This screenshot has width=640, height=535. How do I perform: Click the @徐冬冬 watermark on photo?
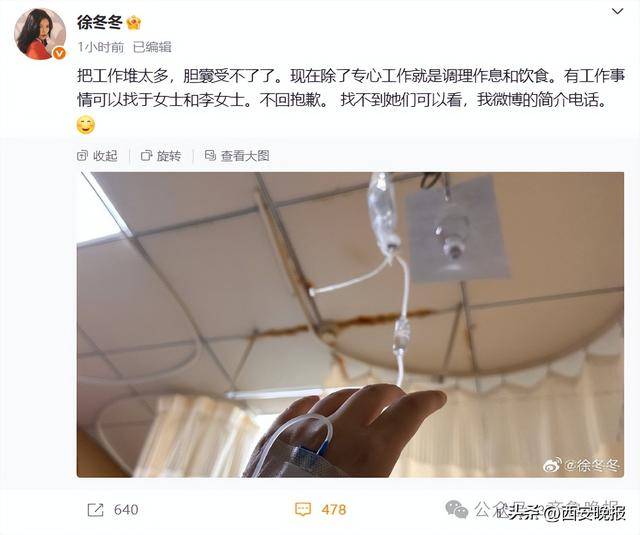click(582, 466)
